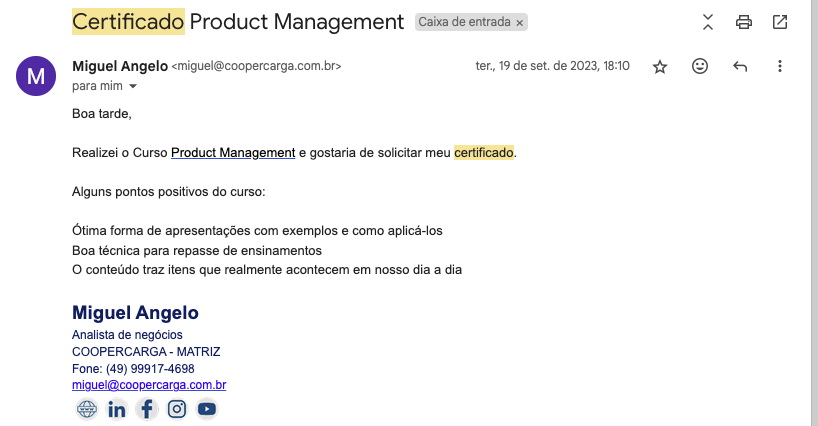Star the message from Miguel Angelo
Screen dimensions: 818x426
660,67
